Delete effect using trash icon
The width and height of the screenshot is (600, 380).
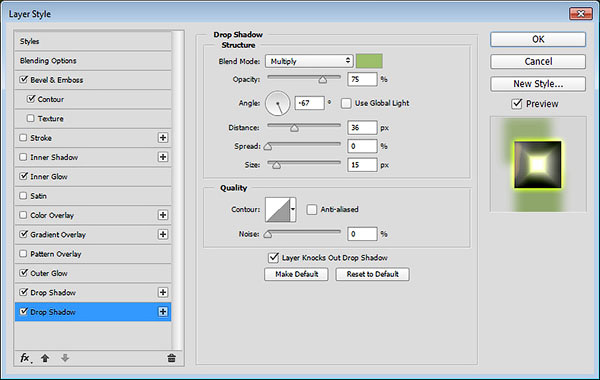tap(171, 358)
